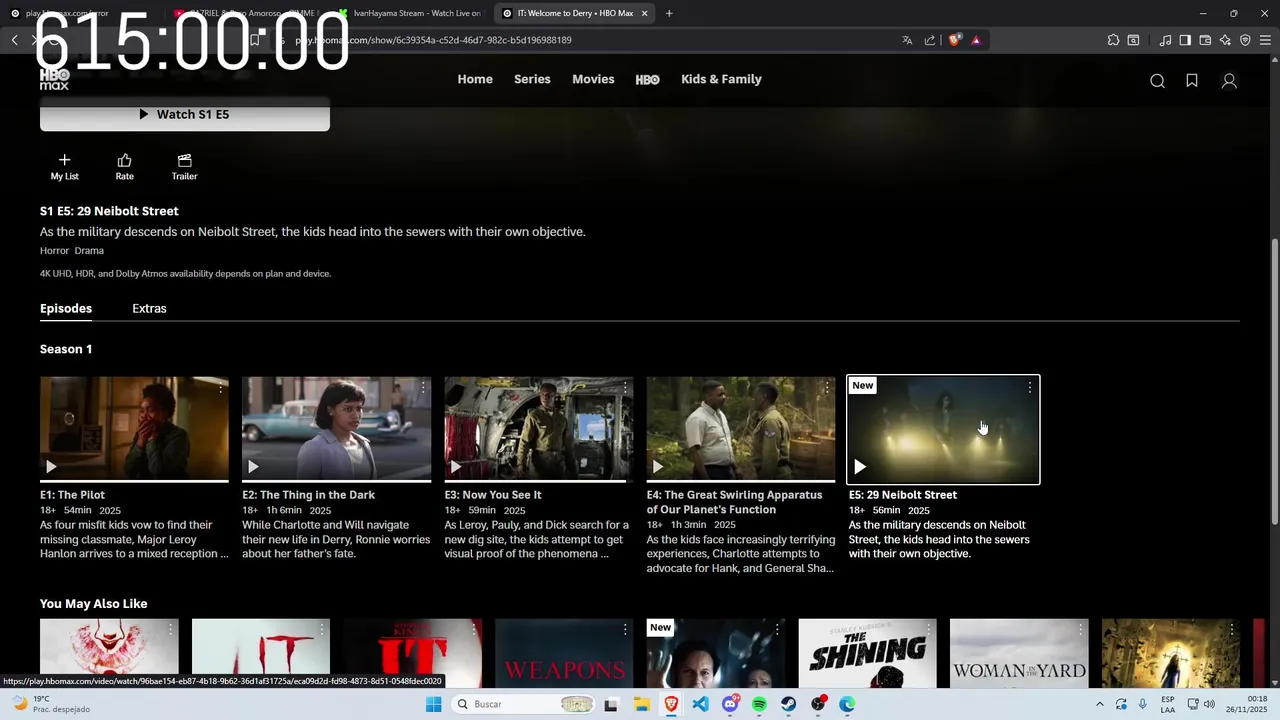Play episode E3: Now You See It thumbnail
This screenshot has height=720, width=1280.
539,429
